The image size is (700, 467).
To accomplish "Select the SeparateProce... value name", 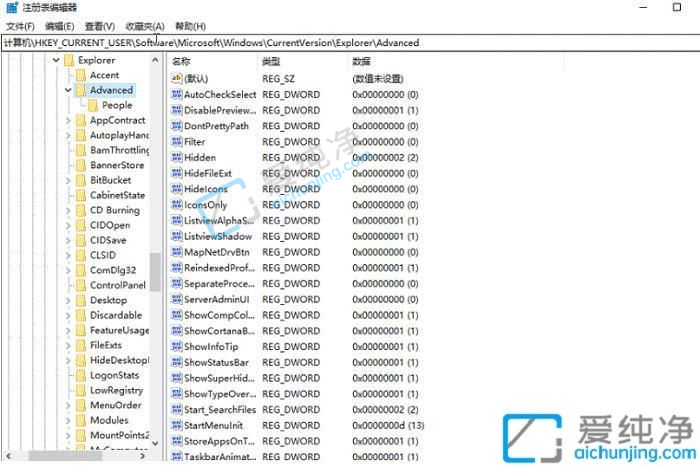I will point(219,284).
